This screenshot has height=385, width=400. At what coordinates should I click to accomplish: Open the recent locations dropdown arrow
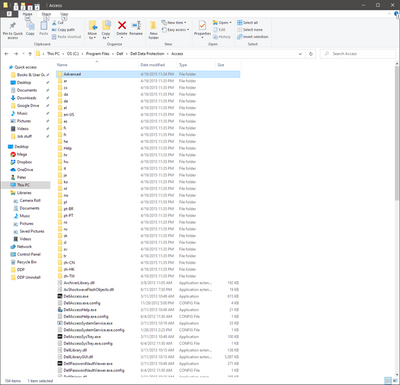click(23, 54)
